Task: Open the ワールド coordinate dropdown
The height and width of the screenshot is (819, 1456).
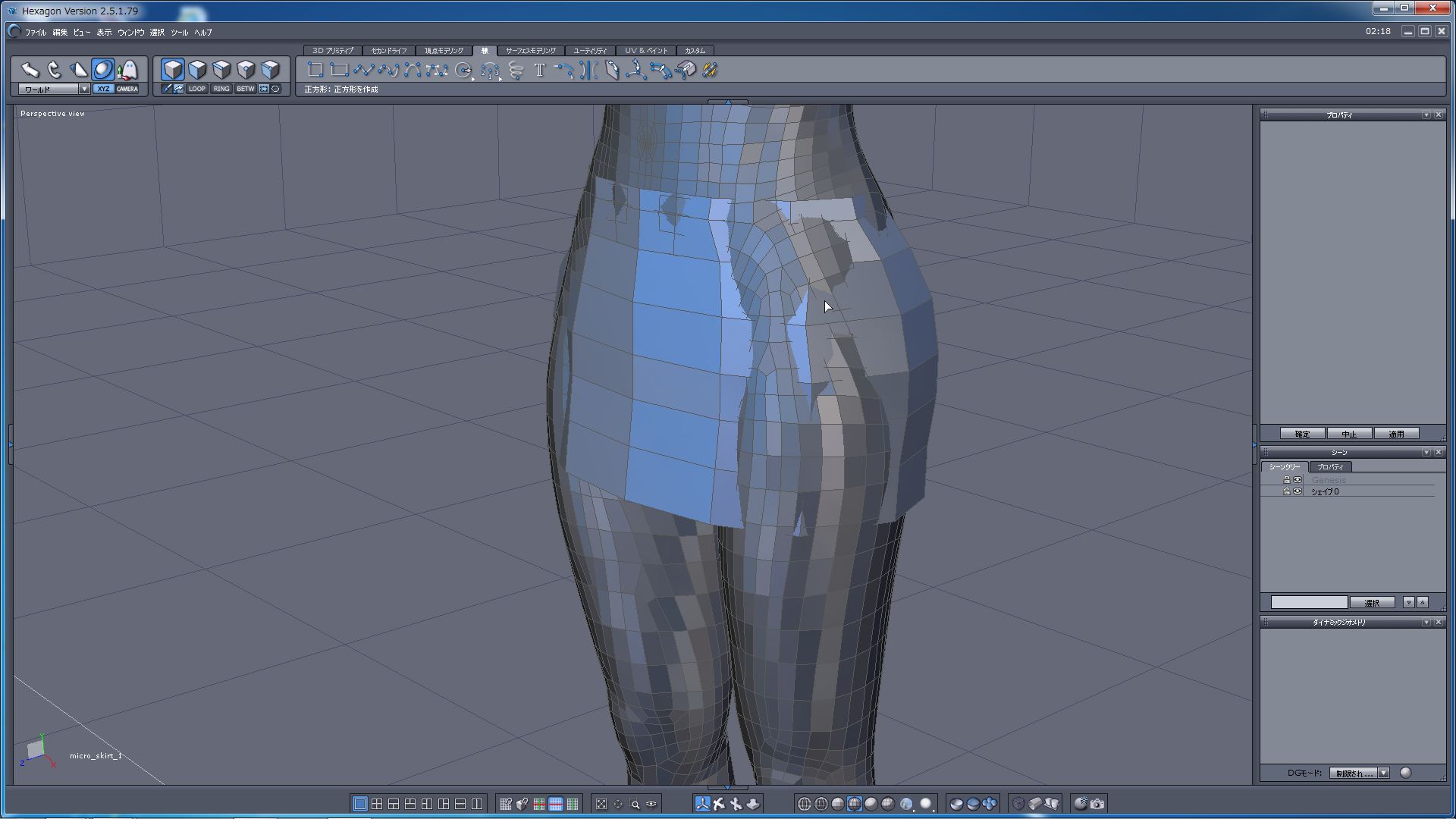Action: pos(84,89)
